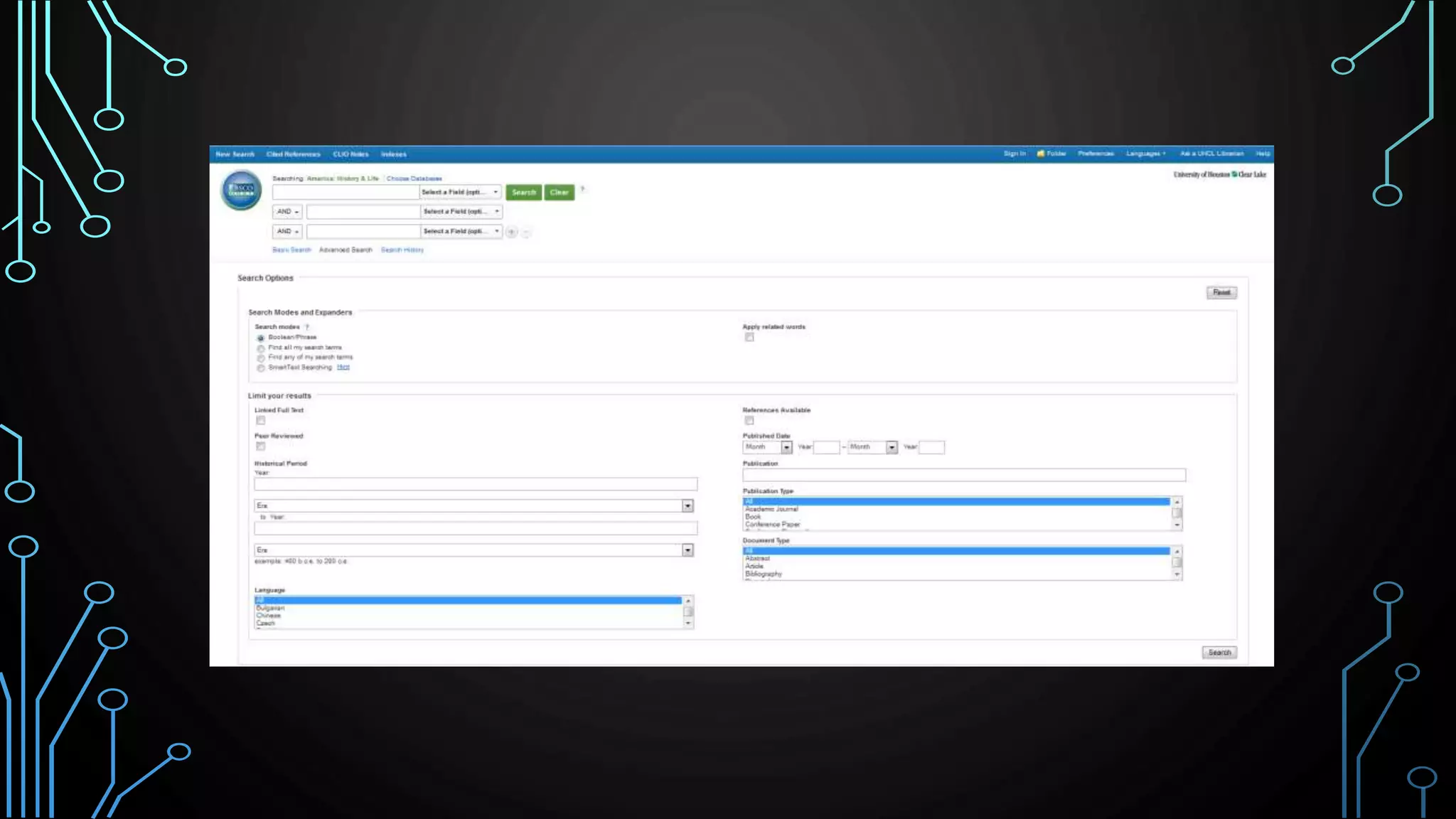Click the Publication text input field
The width and height of the screenshot is (1456, 819).
(963, 475)
